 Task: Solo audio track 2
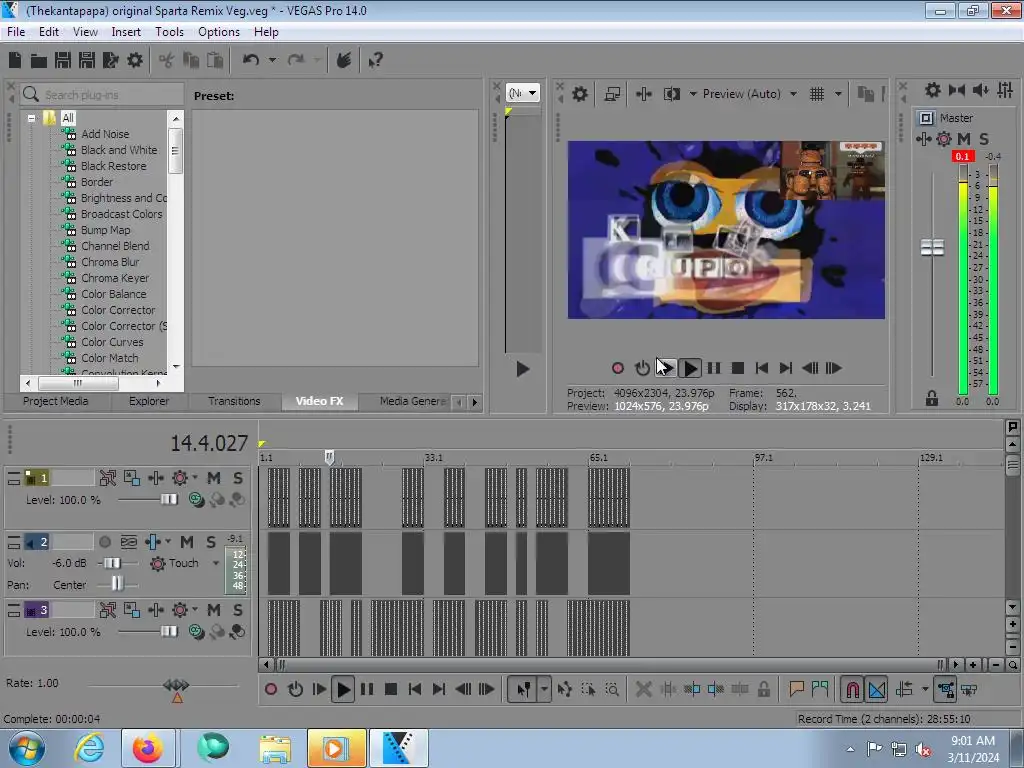click(x=211, y=542)
